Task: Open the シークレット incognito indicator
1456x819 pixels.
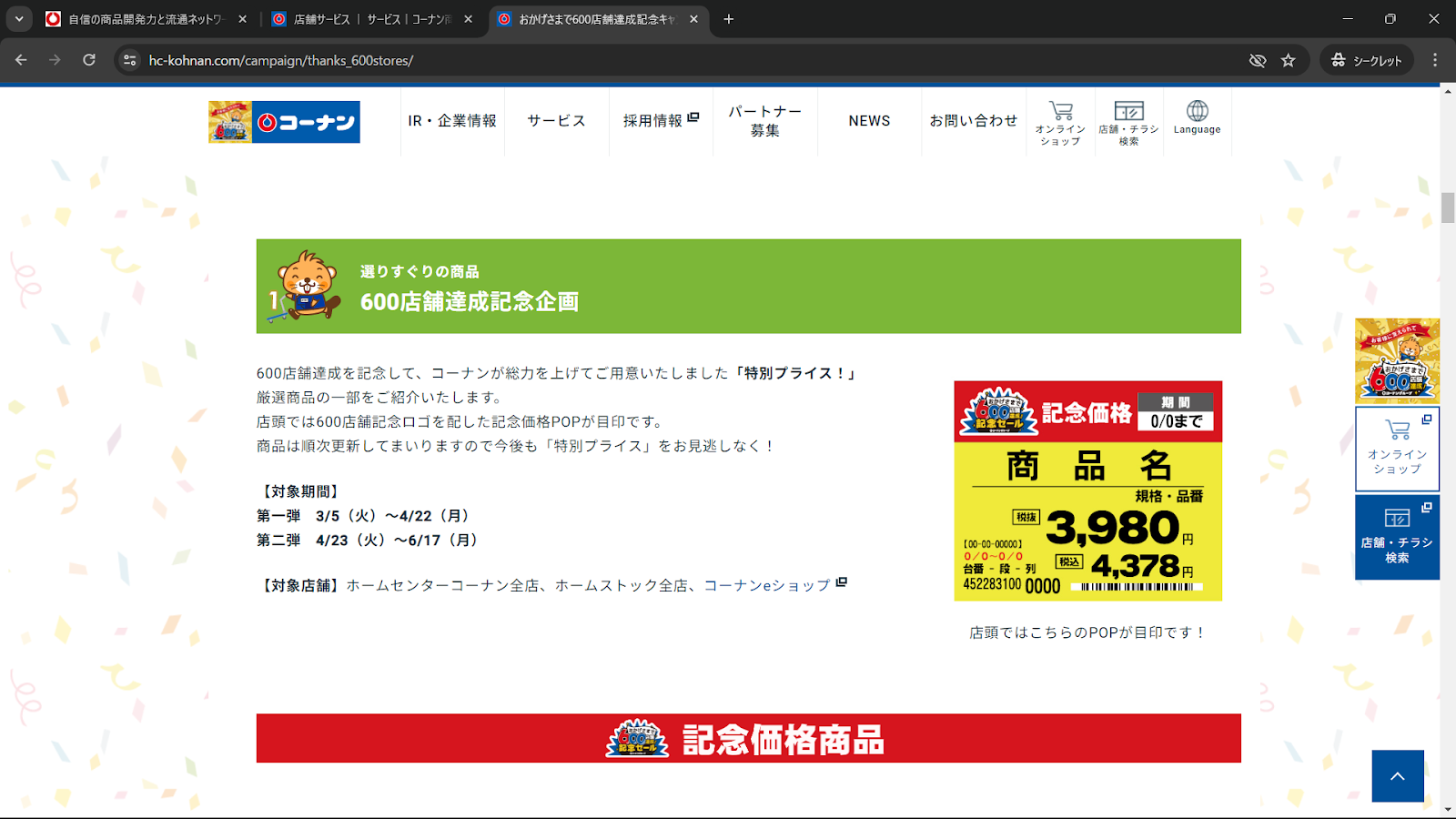Action: coord(1366,60)
